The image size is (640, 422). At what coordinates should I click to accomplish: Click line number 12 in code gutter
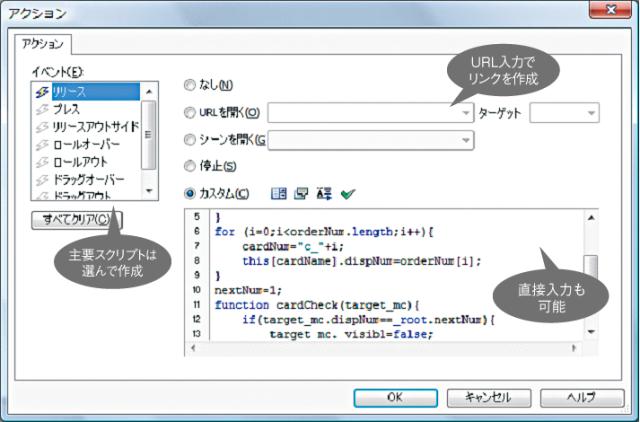(196, 319)
